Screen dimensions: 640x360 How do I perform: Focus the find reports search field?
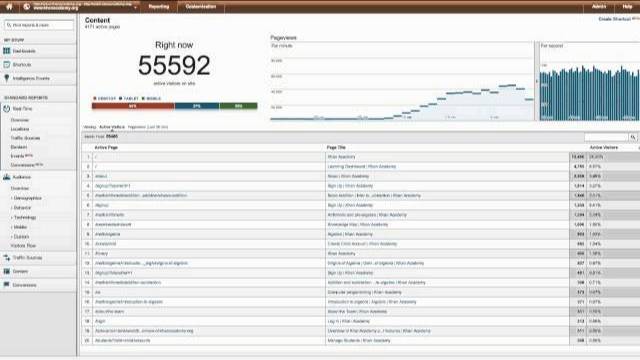(39, 25)
